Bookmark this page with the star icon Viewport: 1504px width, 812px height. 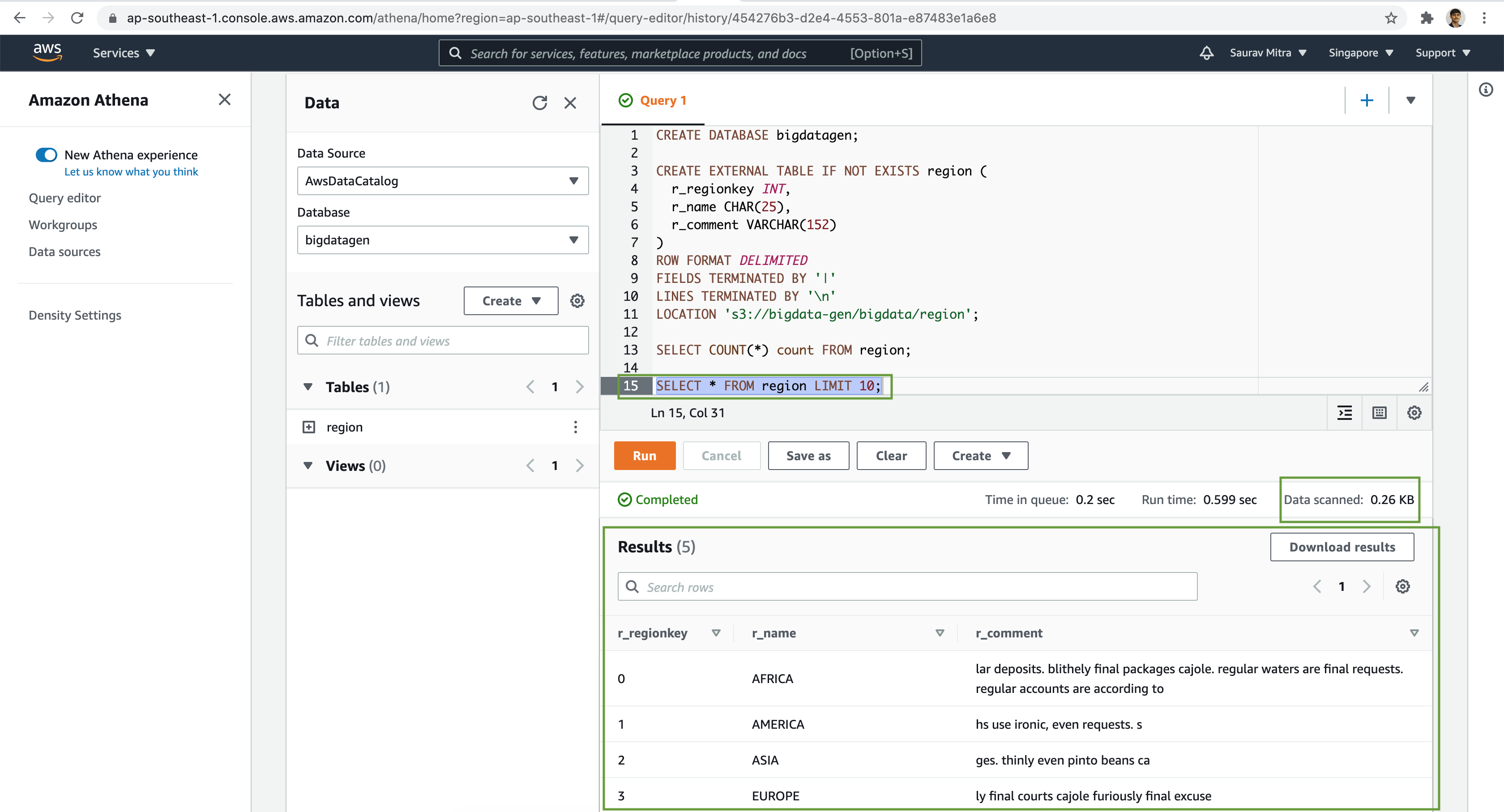[1391, 18]
